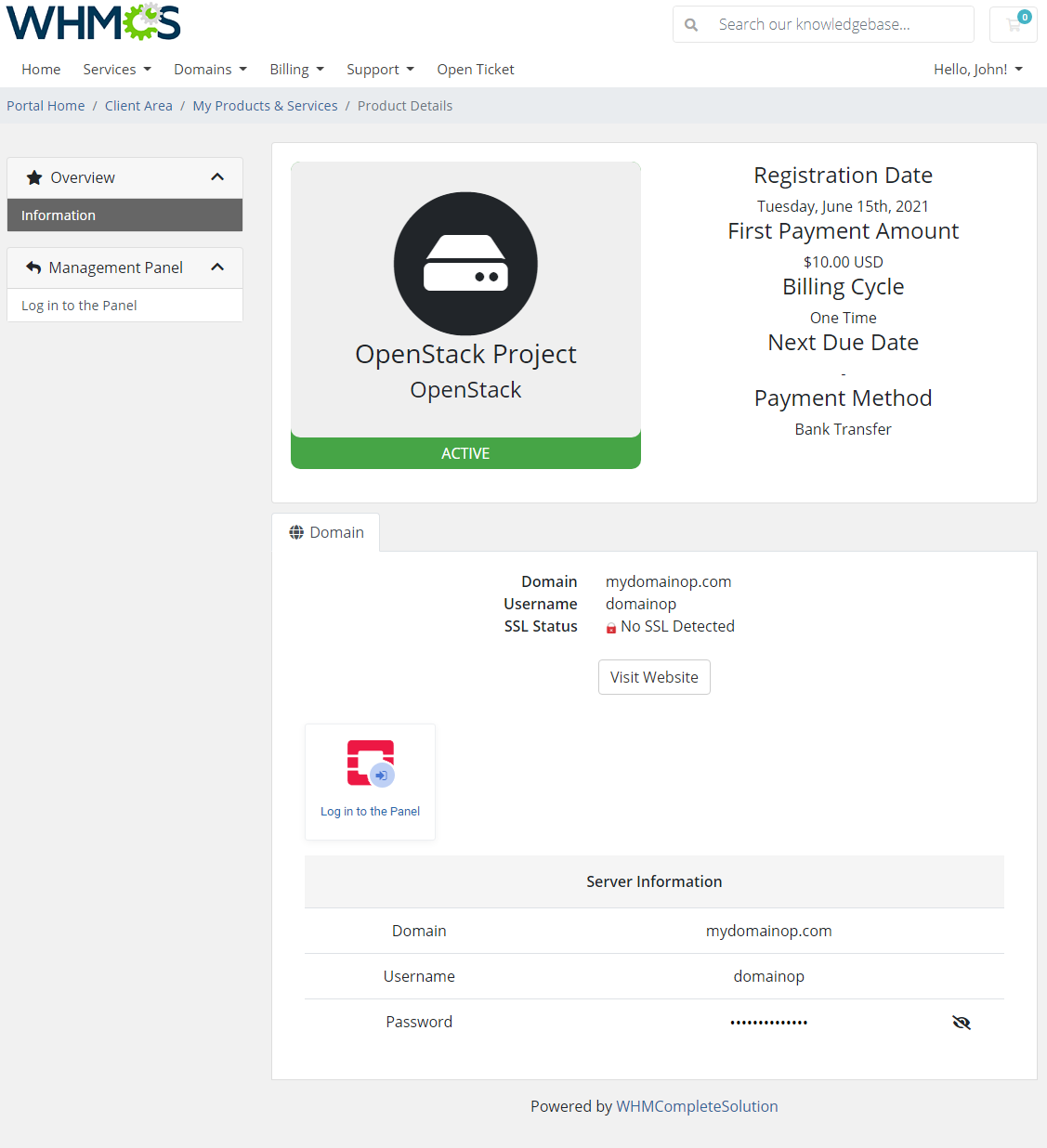The height and width of the screenshot is (1148, 1047).
Task: Click the Management Panel arrow icon
Action: 33,267
